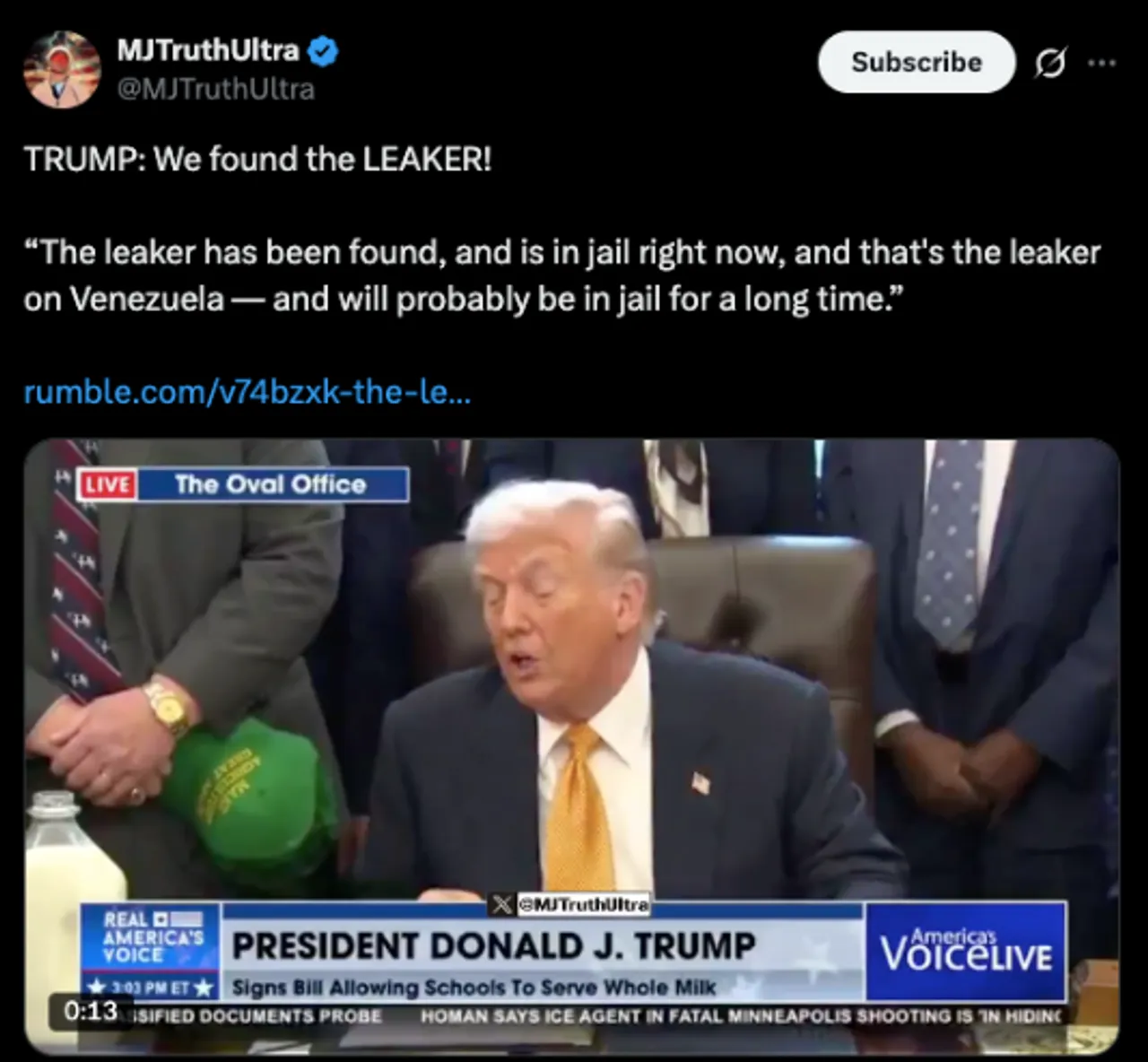Click the 0:13 video duration badge
The width and height of the screenshot is (1148, 1062).
tap(91, 1011)
